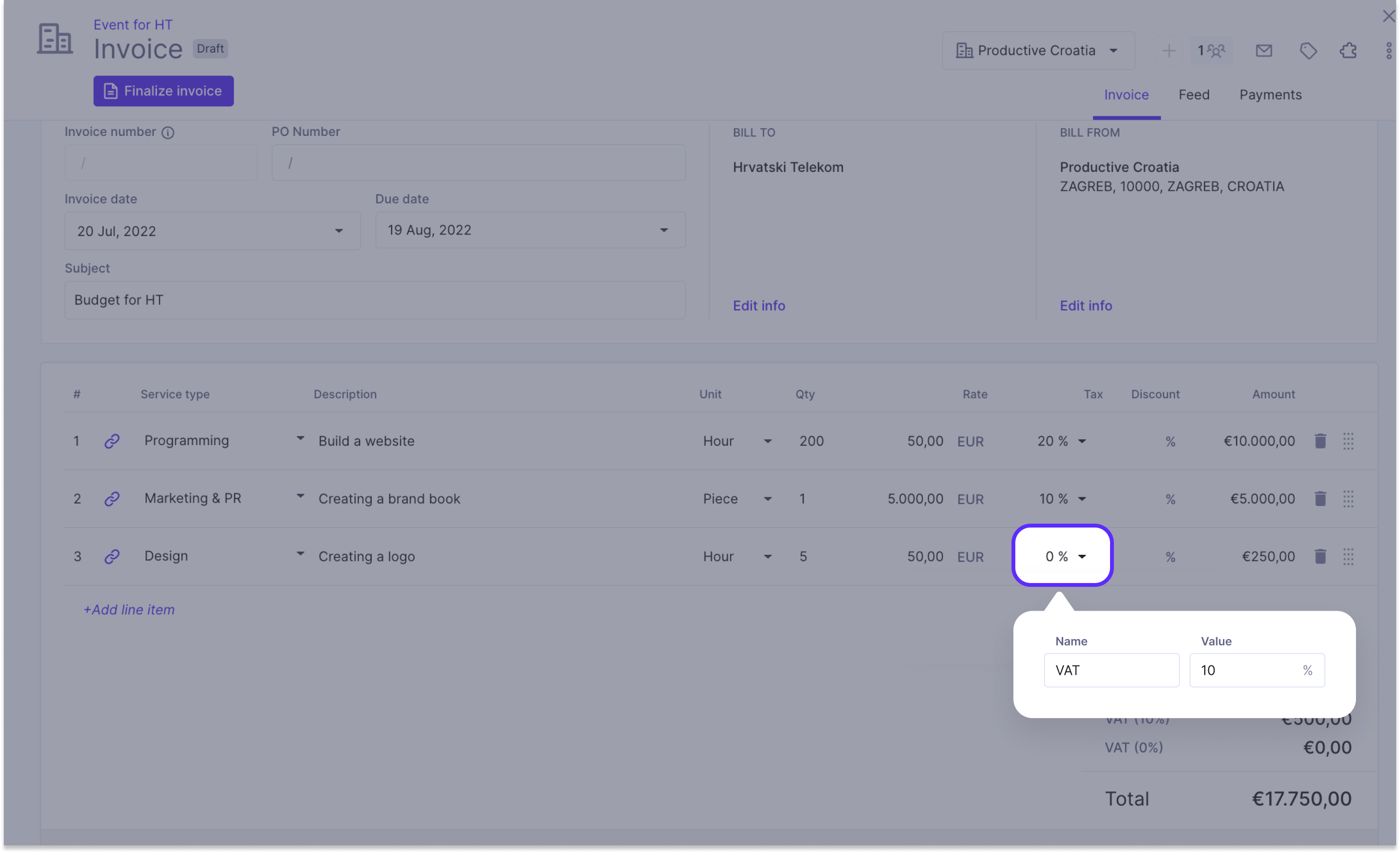Switch to the Payments tab
Screen dimensions: 1400x853
[x=1270, y=95]
